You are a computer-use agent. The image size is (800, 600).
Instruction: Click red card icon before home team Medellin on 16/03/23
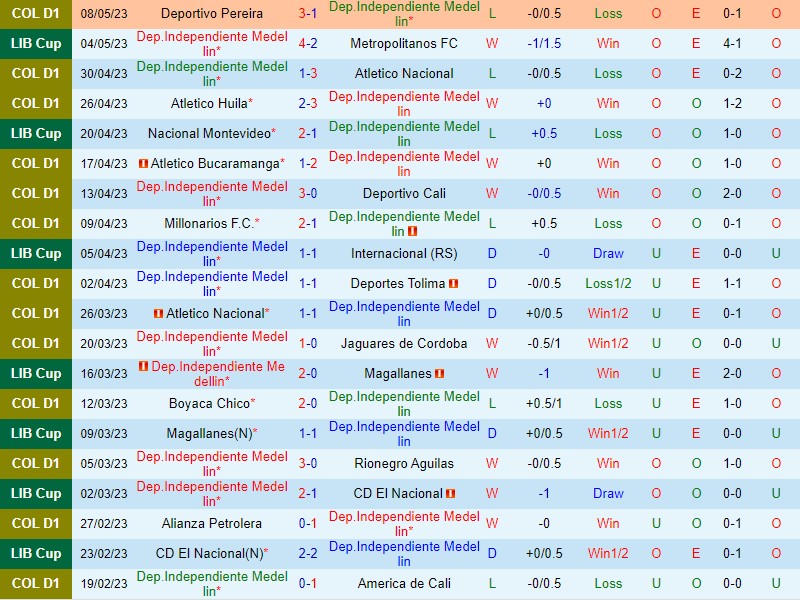144,367
